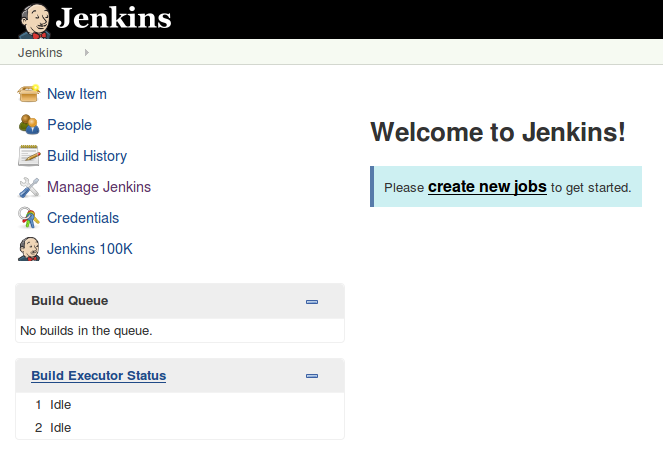663x454 pixels.
Task: Click the Credentials keys icon
Action: 29,218
